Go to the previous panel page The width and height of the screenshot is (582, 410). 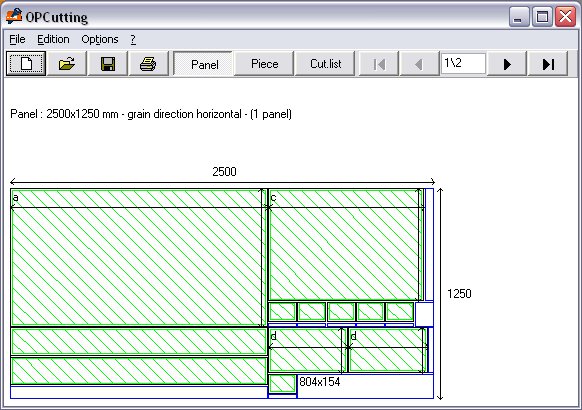point(419,64)
